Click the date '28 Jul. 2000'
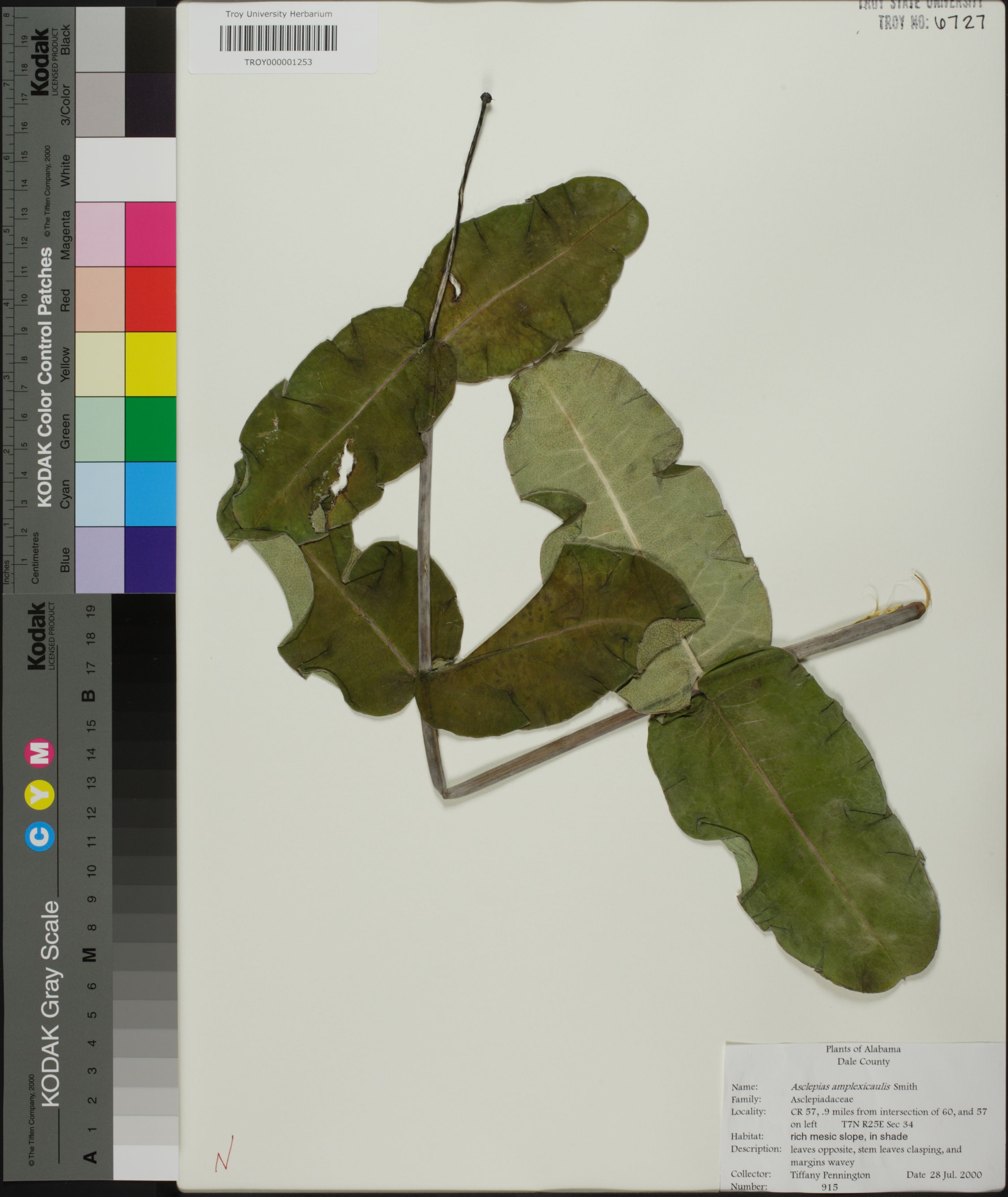1008x1197 pixels. 955,1175
